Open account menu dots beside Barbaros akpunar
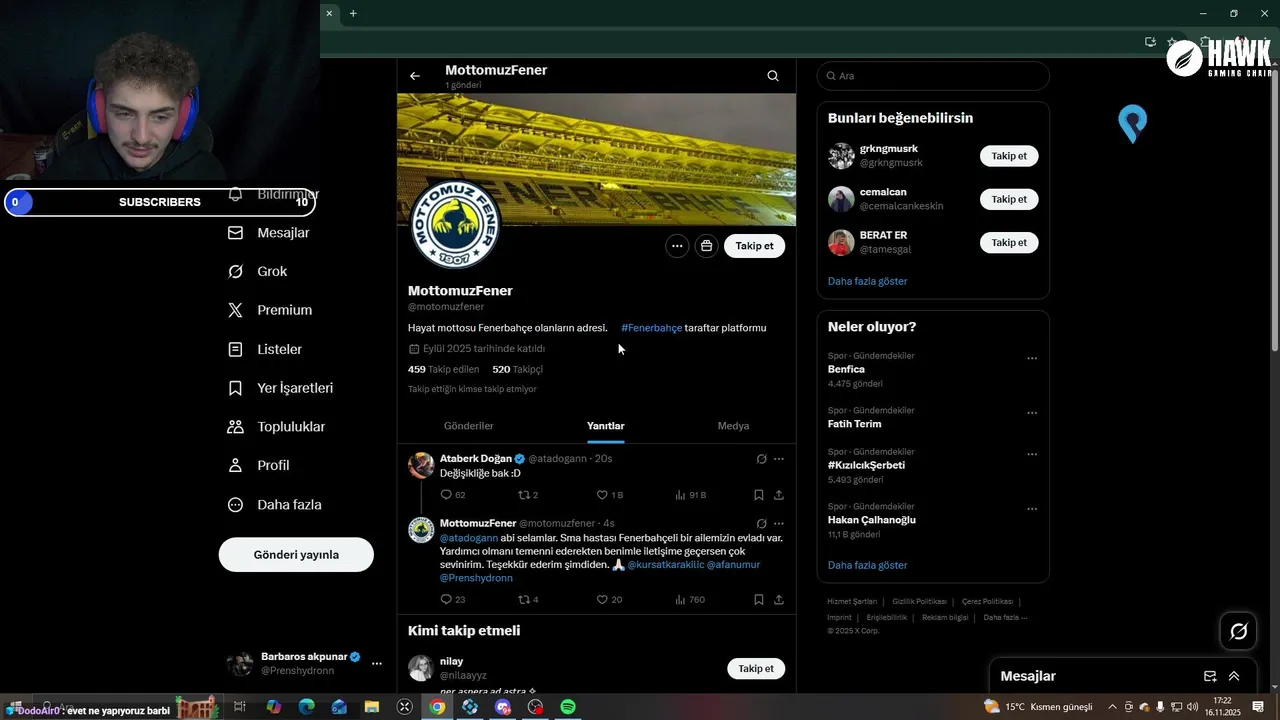The image size is (1280, 720). (377, 663)
